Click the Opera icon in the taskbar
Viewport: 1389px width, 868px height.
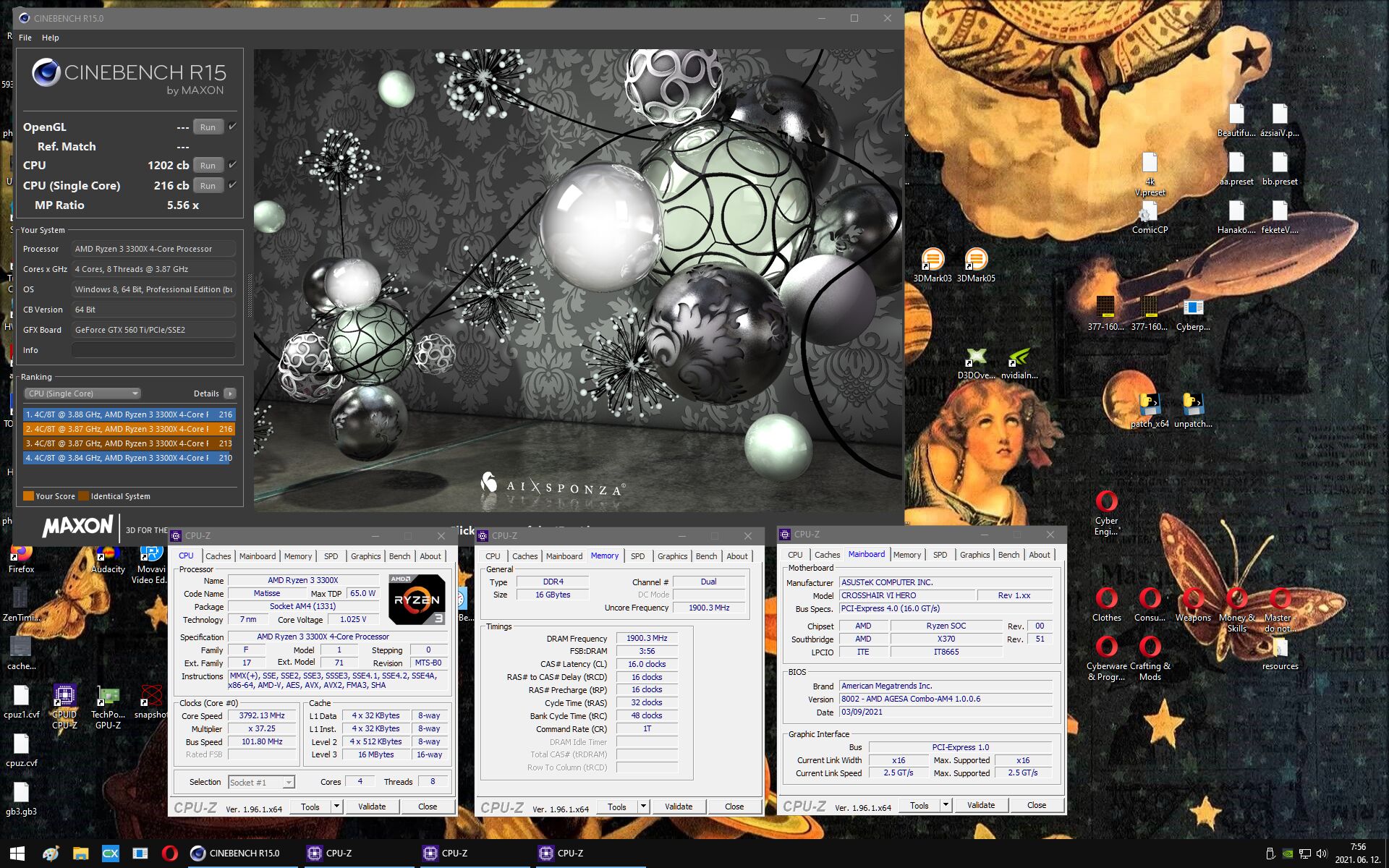169,853
